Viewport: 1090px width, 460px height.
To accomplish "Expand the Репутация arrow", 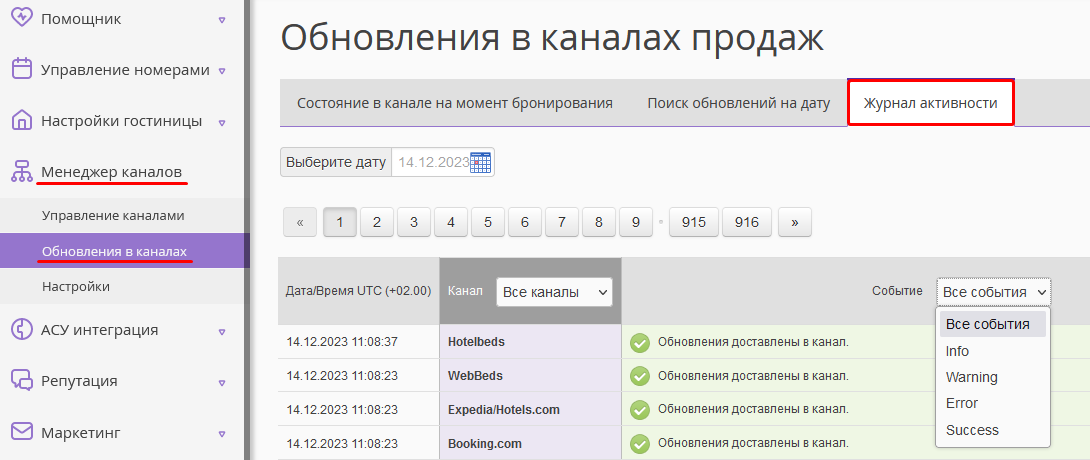I will coord(222,383).
